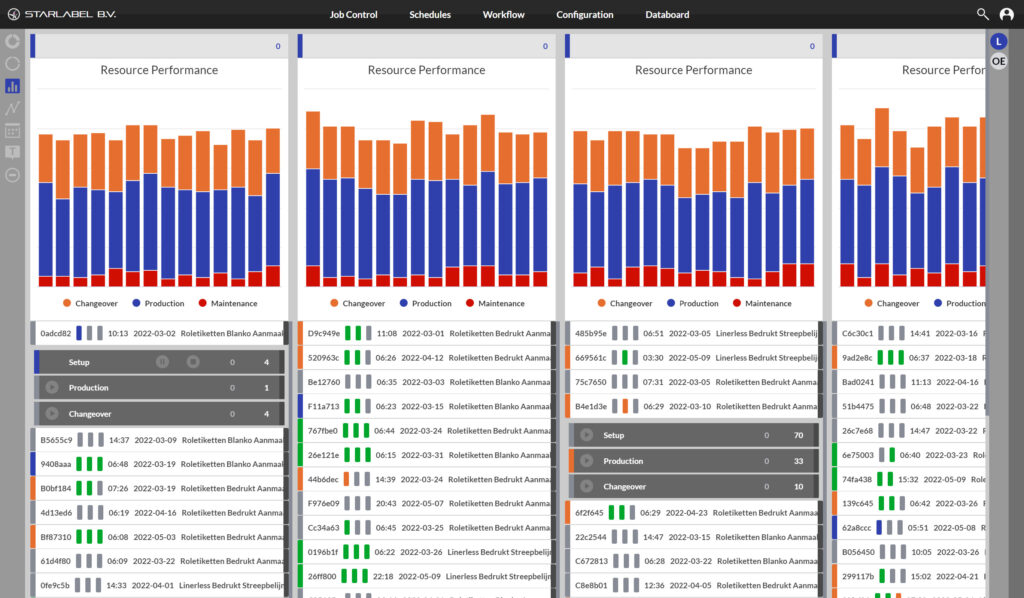Open the Databoard menu
This screenshot has height=598, width=1024.
[667, 14]
